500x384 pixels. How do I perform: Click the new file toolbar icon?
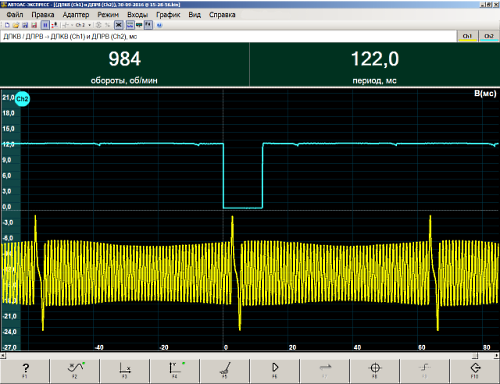pos(7,25)
